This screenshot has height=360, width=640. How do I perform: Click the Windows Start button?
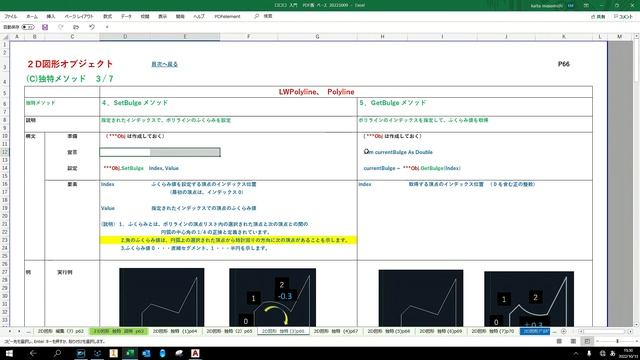click(9, 353)
